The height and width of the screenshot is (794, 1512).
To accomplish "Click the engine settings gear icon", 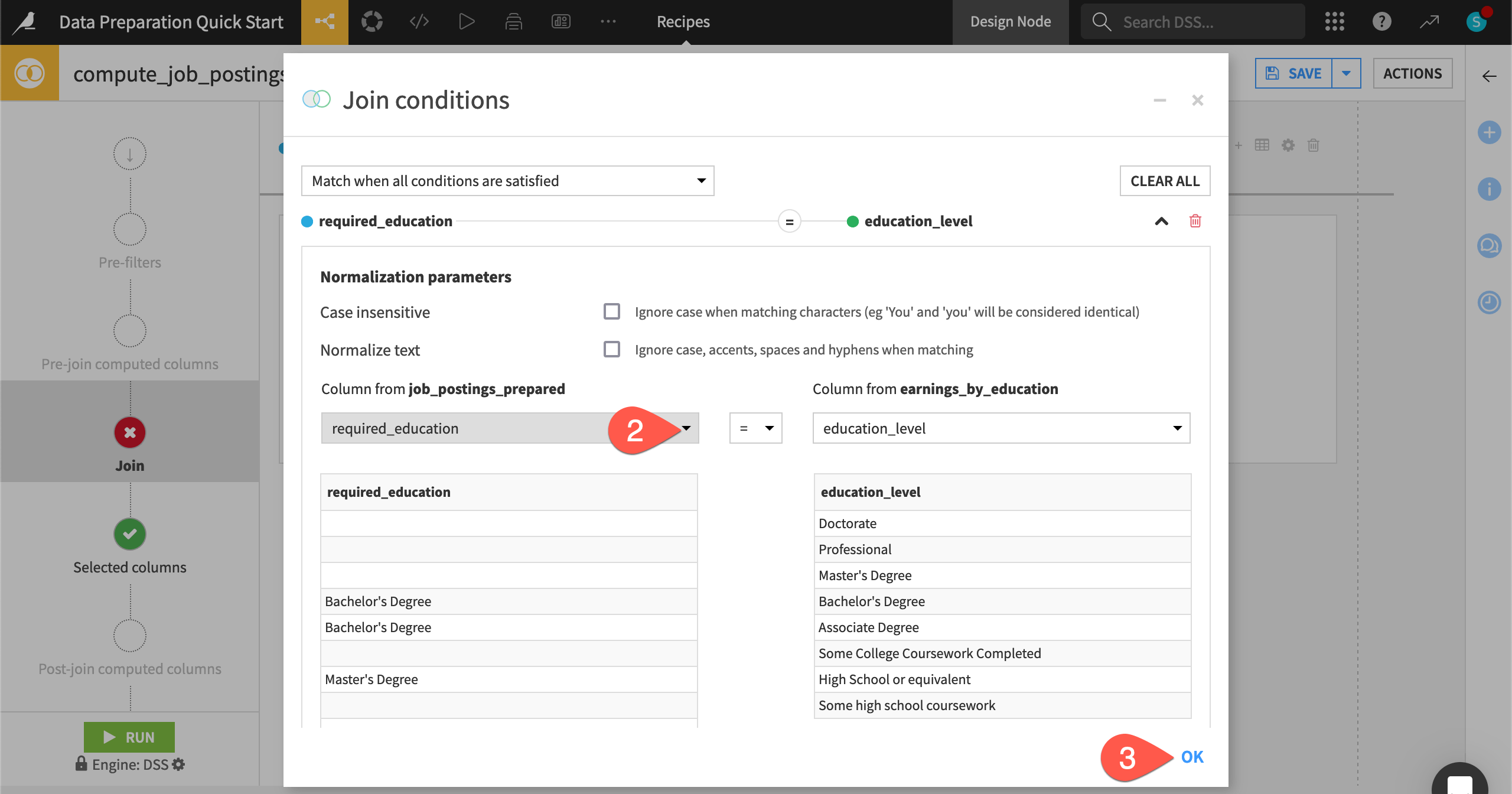I will tap(179, 764).
